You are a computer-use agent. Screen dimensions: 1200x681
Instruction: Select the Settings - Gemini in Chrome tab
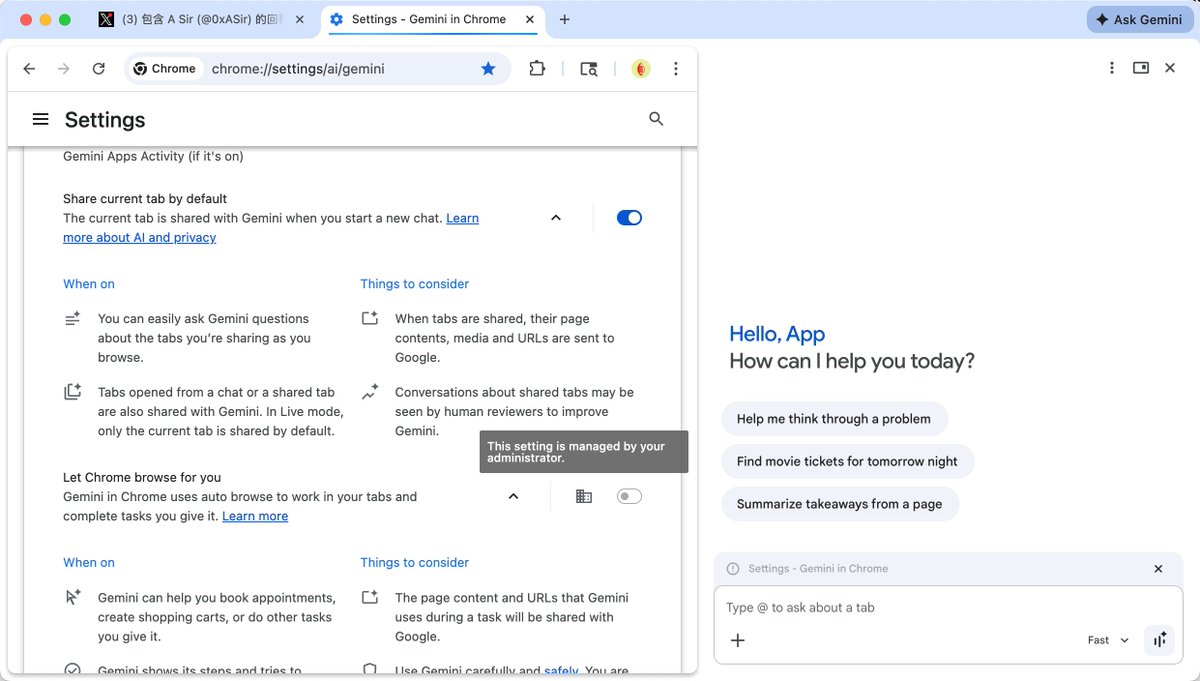tap(430, 19)
